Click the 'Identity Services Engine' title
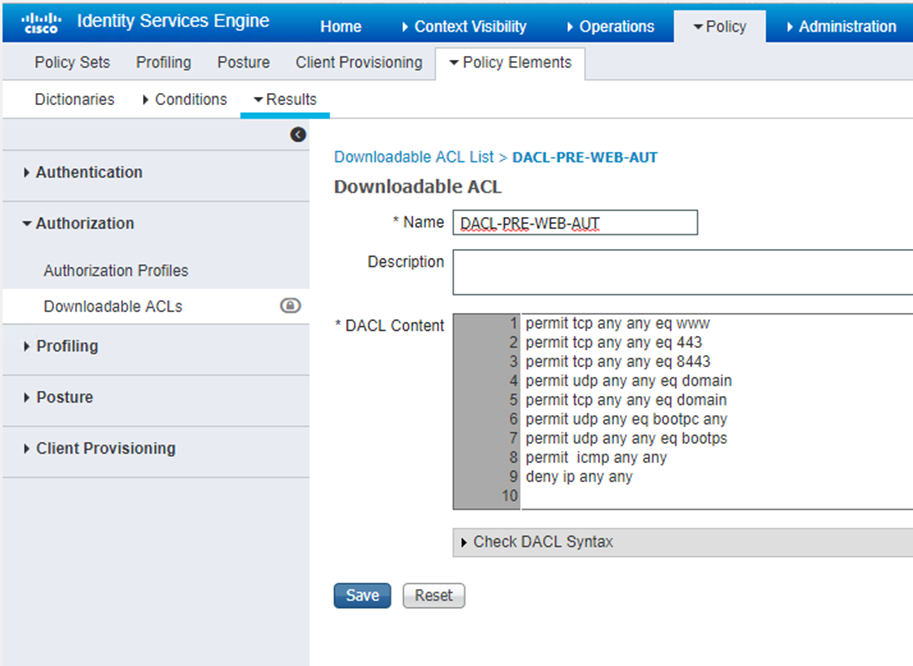 point(173,21)
